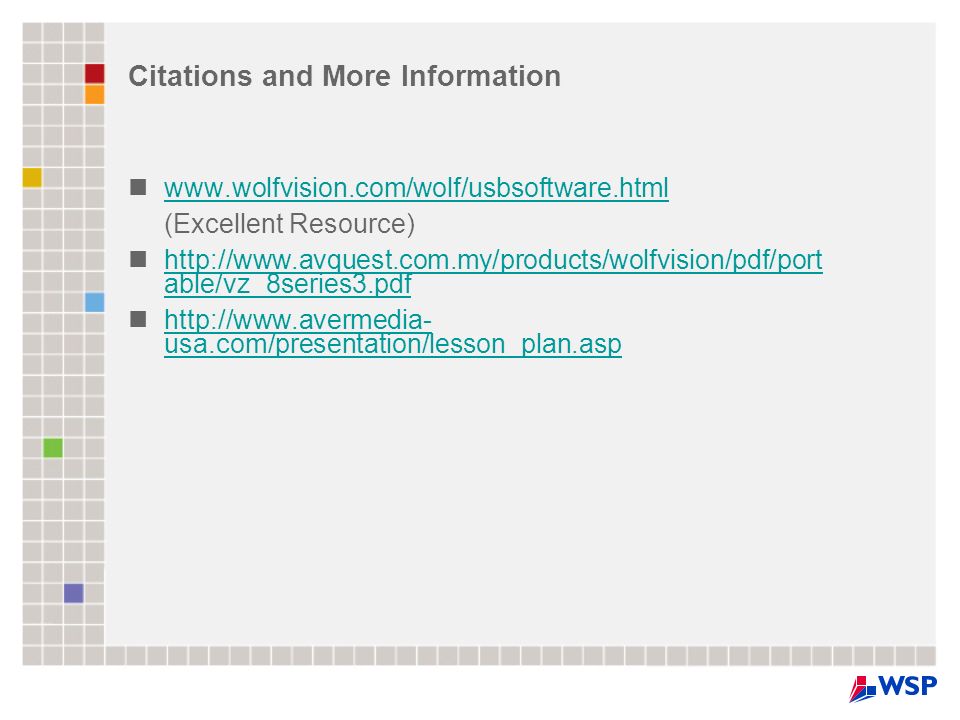Open www.wolfvision.com/wolf/usbsoftware.html link
The height and width of the screenshot is (720, 960).
pos(416,188)
